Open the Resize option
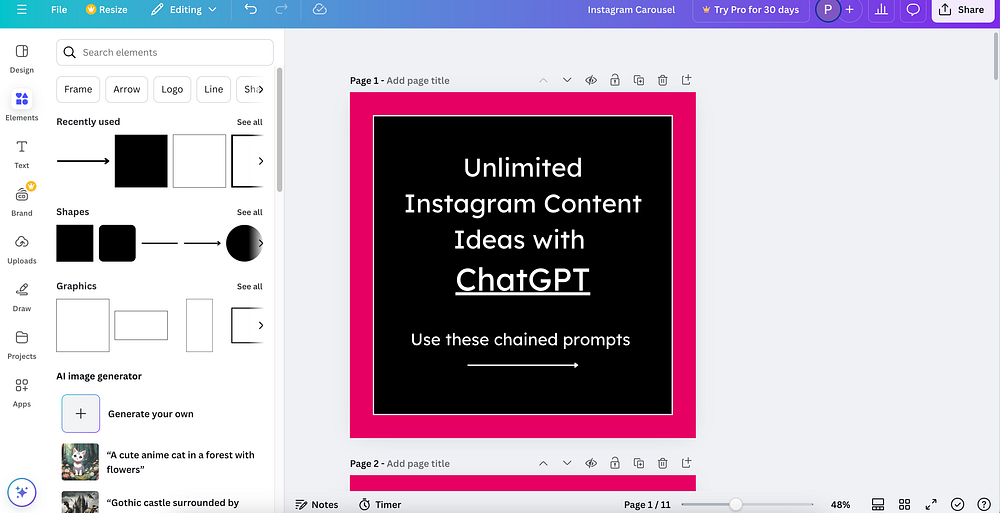Screen dimensions: 1000x513 click(x=107, y=10)
